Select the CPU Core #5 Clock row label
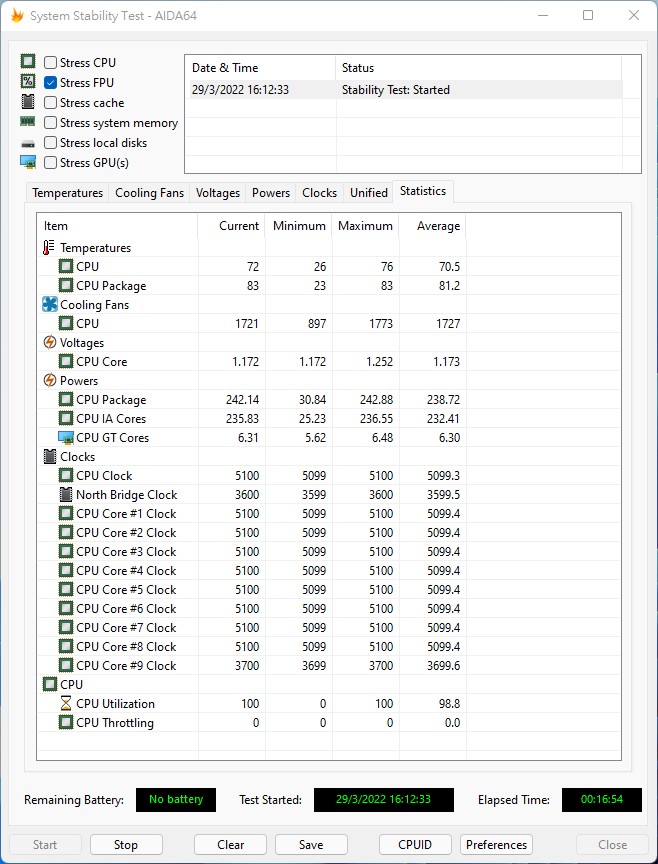 (x=126, y=590)
